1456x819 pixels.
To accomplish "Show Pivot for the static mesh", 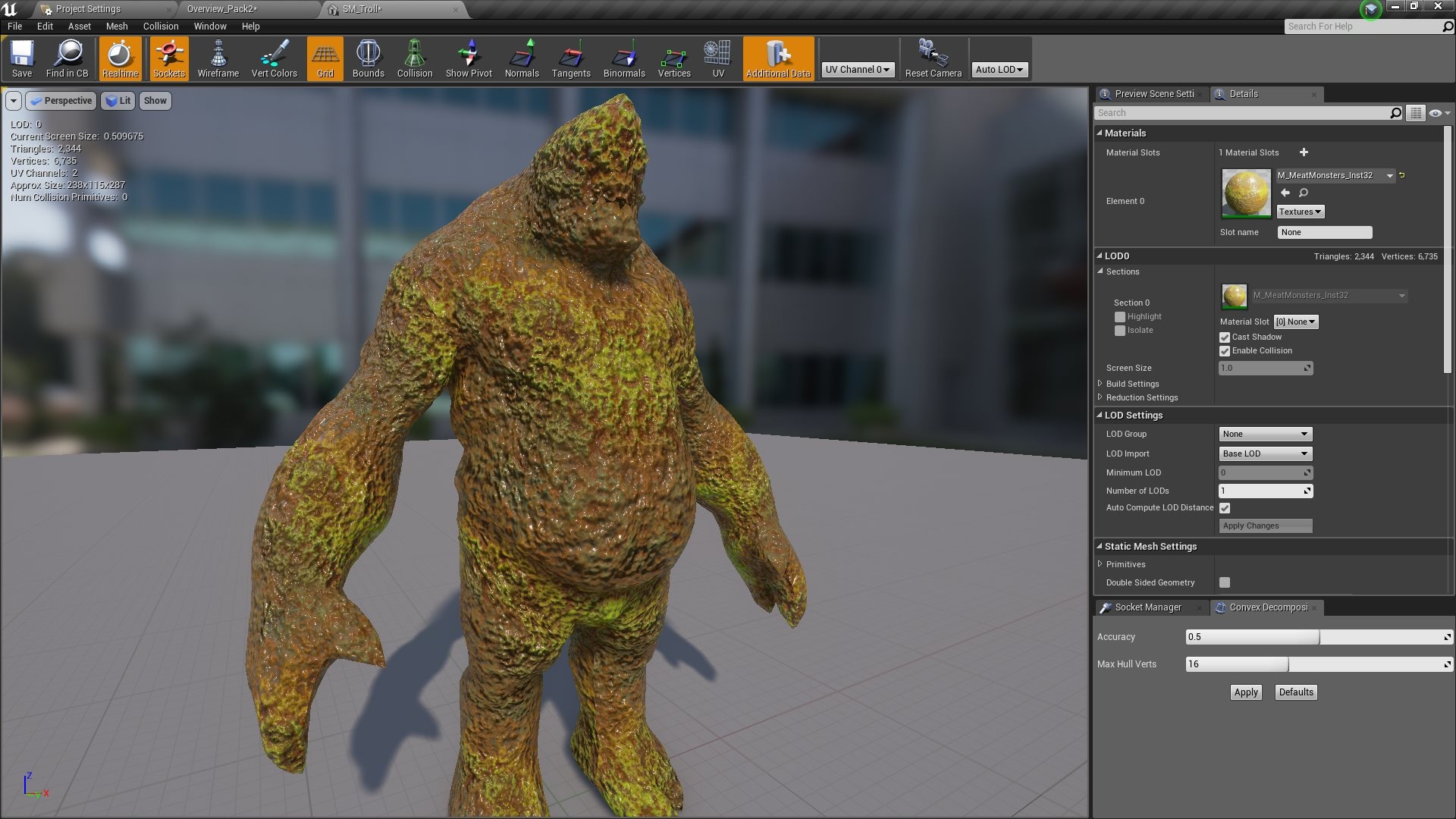I will (x=469, y=58).
